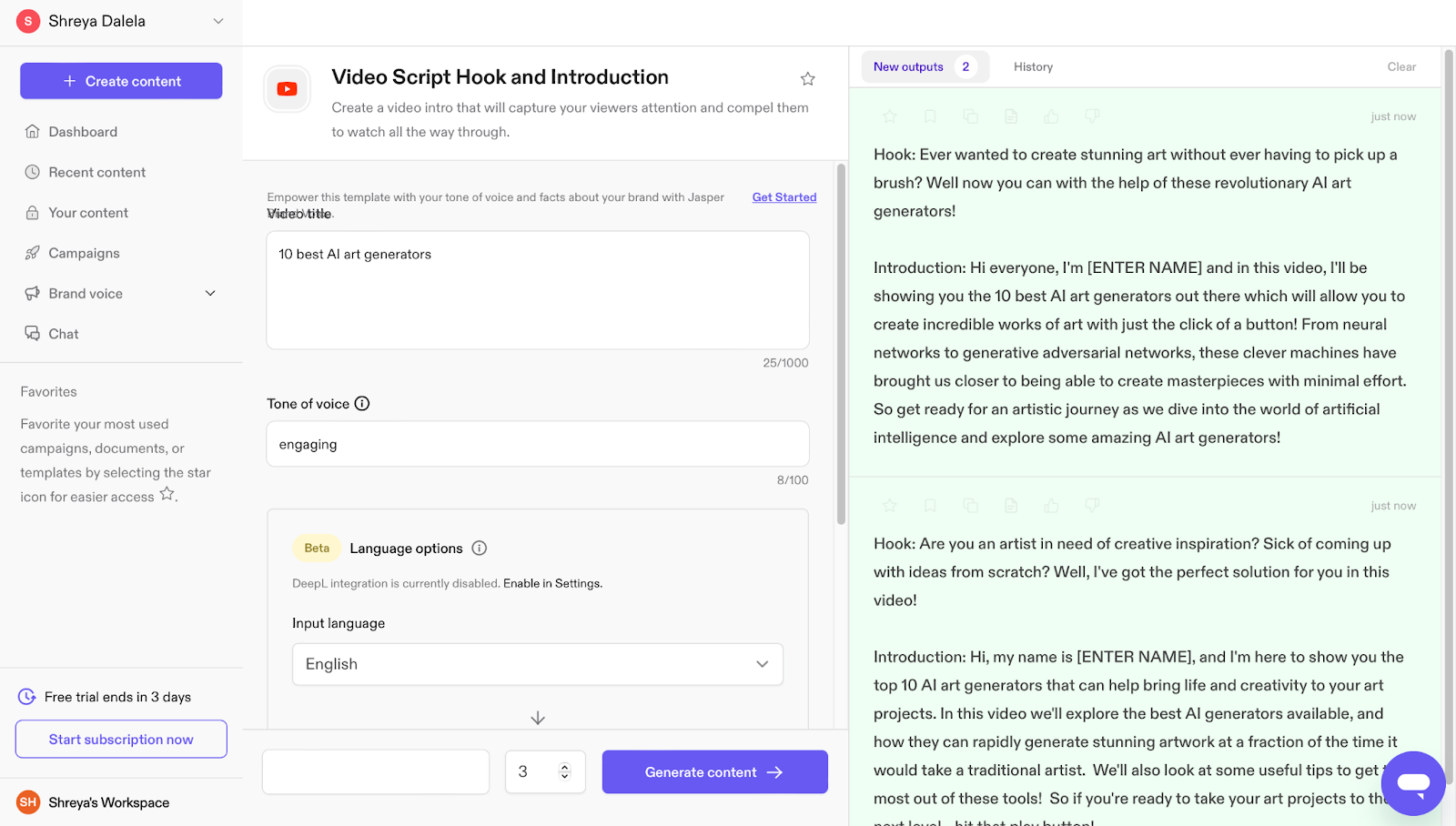Click the 25/1000 character counter
The height and width of the screenshot is (826, 1456).
(x=785, y=363)
